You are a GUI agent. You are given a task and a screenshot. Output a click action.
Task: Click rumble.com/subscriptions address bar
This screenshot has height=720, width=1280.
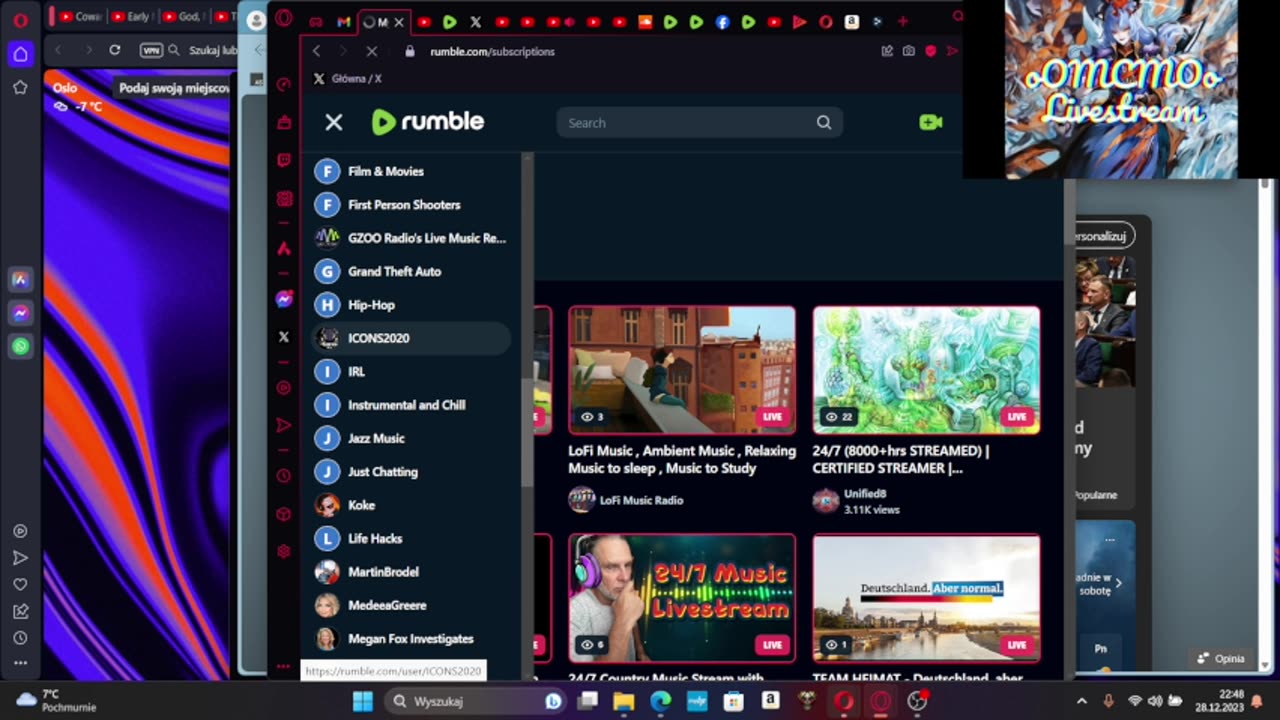click(492, 51)
